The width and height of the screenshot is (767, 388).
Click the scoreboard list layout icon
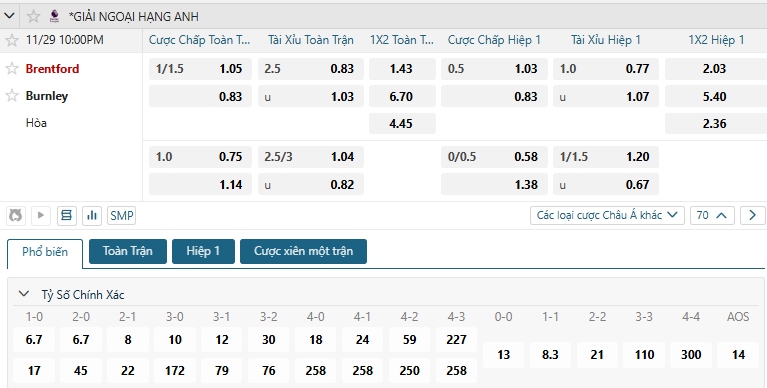coord(67,215)
